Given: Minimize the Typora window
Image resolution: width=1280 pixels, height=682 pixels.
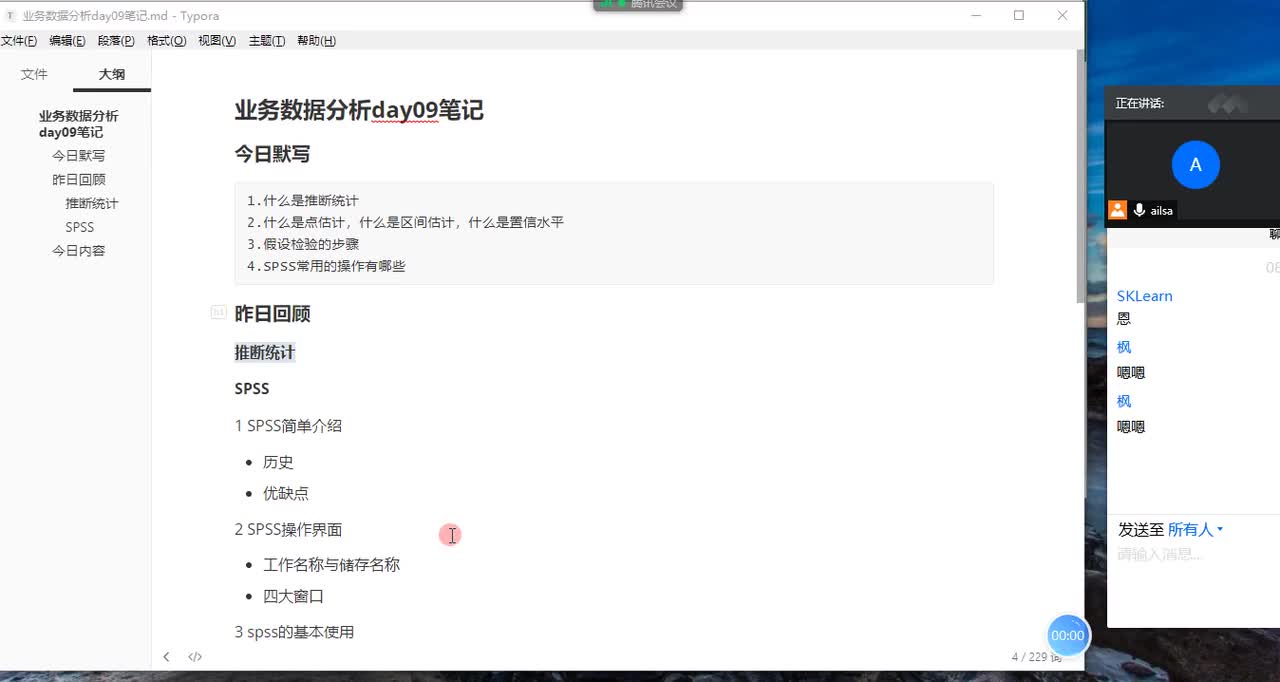Looking at the screenshot, I should 976,15.
